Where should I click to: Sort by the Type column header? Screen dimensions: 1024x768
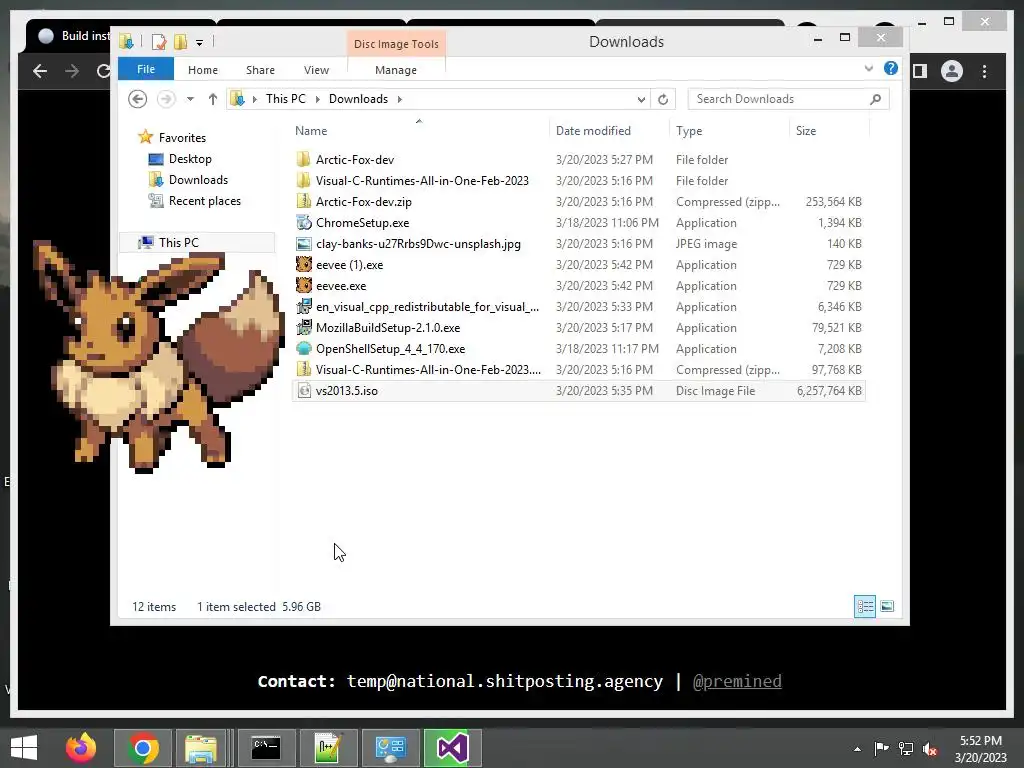(689, 131)
